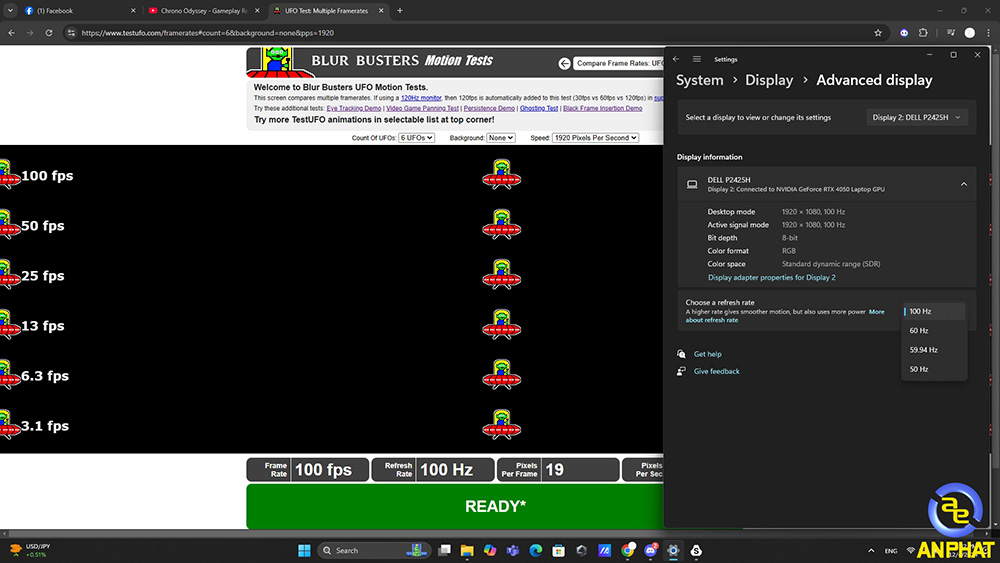
Task: Close the Facebook tab
Action: [x=133, y=10]
